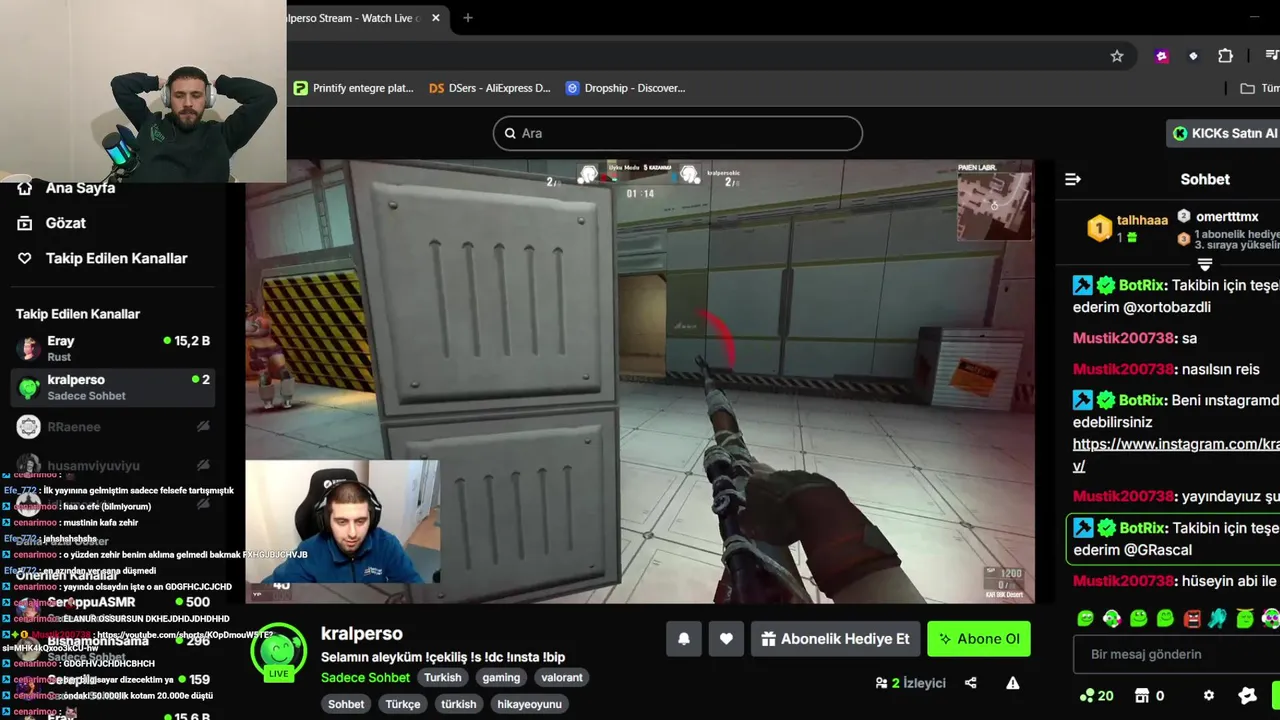This screenshot has width=1280, height=720.
Task: Click the talhhaaa top gifter entry
Action: (1128, 228)
